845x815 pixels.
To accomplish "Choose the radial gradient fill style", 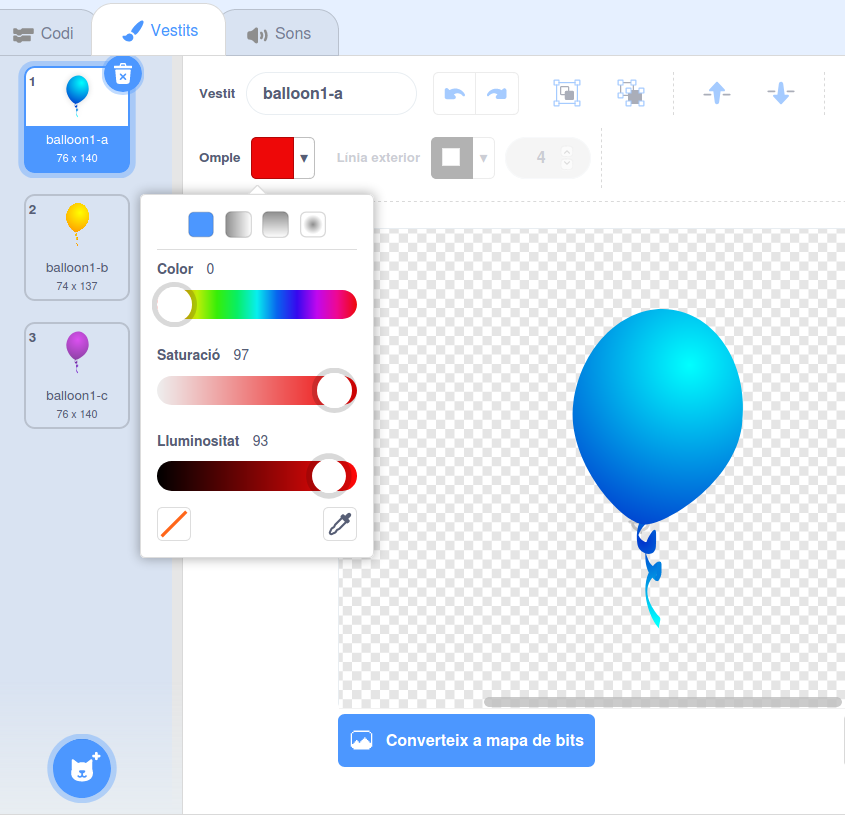I will point(313,224).
